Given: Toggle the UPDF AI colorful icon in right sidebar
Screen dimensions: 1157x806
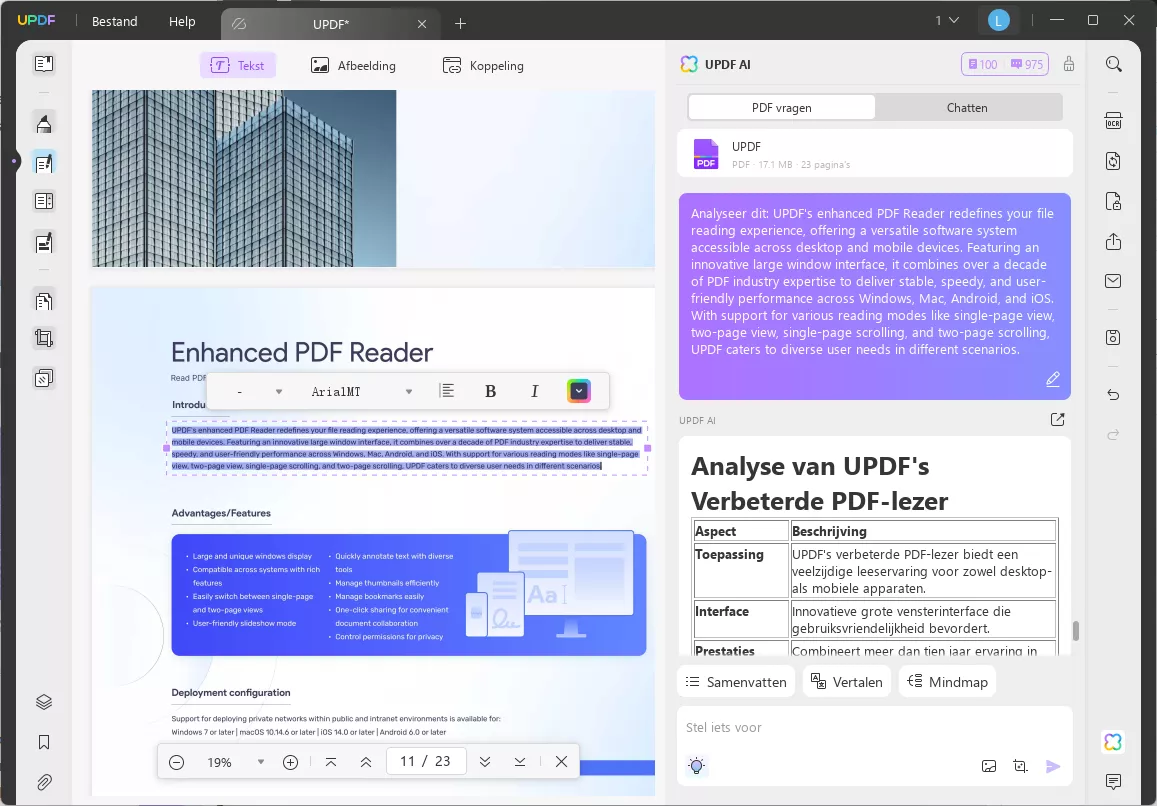Looking at the screenshot, I should coord(1113,742).
